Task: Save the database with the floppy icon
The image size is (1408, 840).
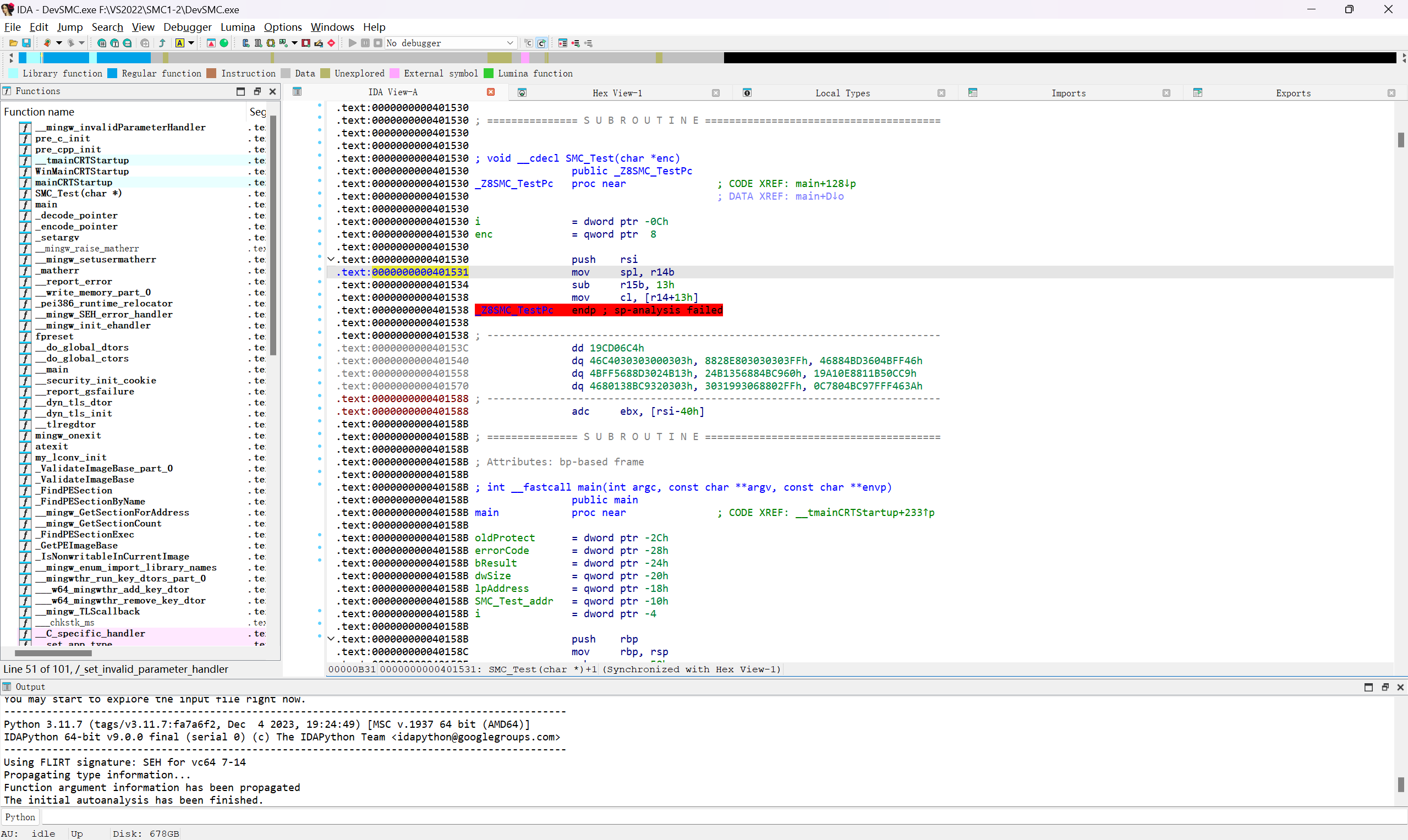Action: [26, 43]
